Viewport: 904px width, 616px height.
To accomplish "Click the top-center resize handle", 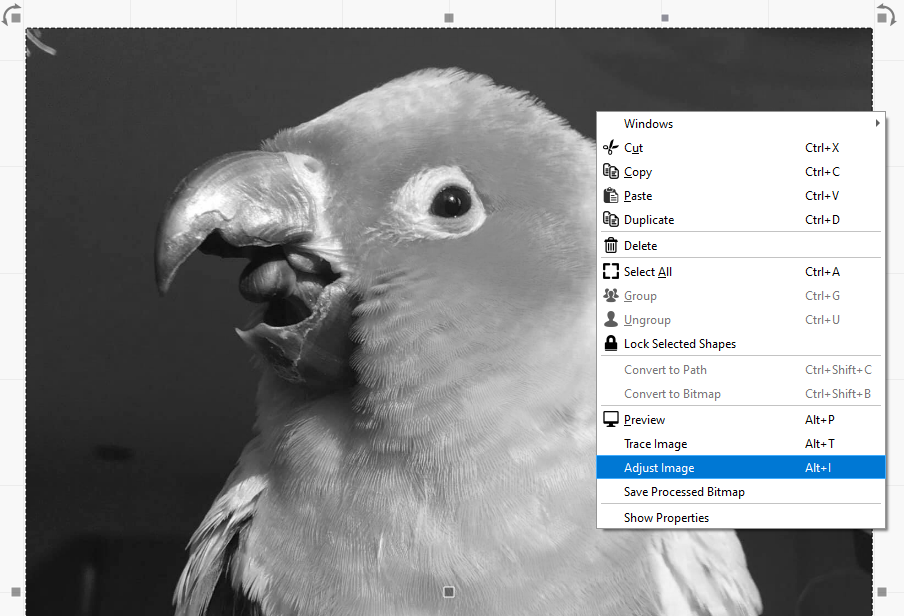I will pyautogui.click(x=449, y=18).
